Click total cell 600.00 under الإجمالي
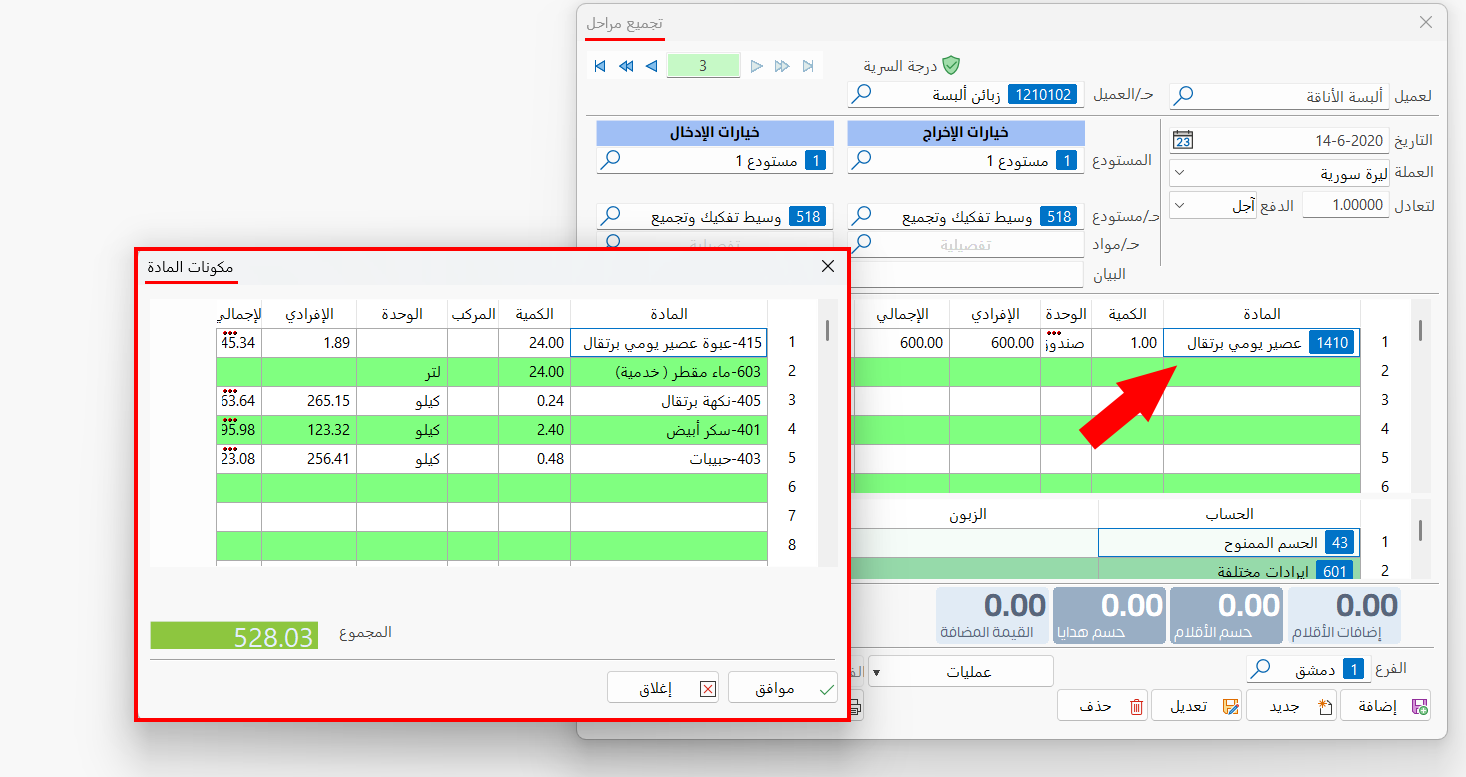 click(x=900, y=343)
